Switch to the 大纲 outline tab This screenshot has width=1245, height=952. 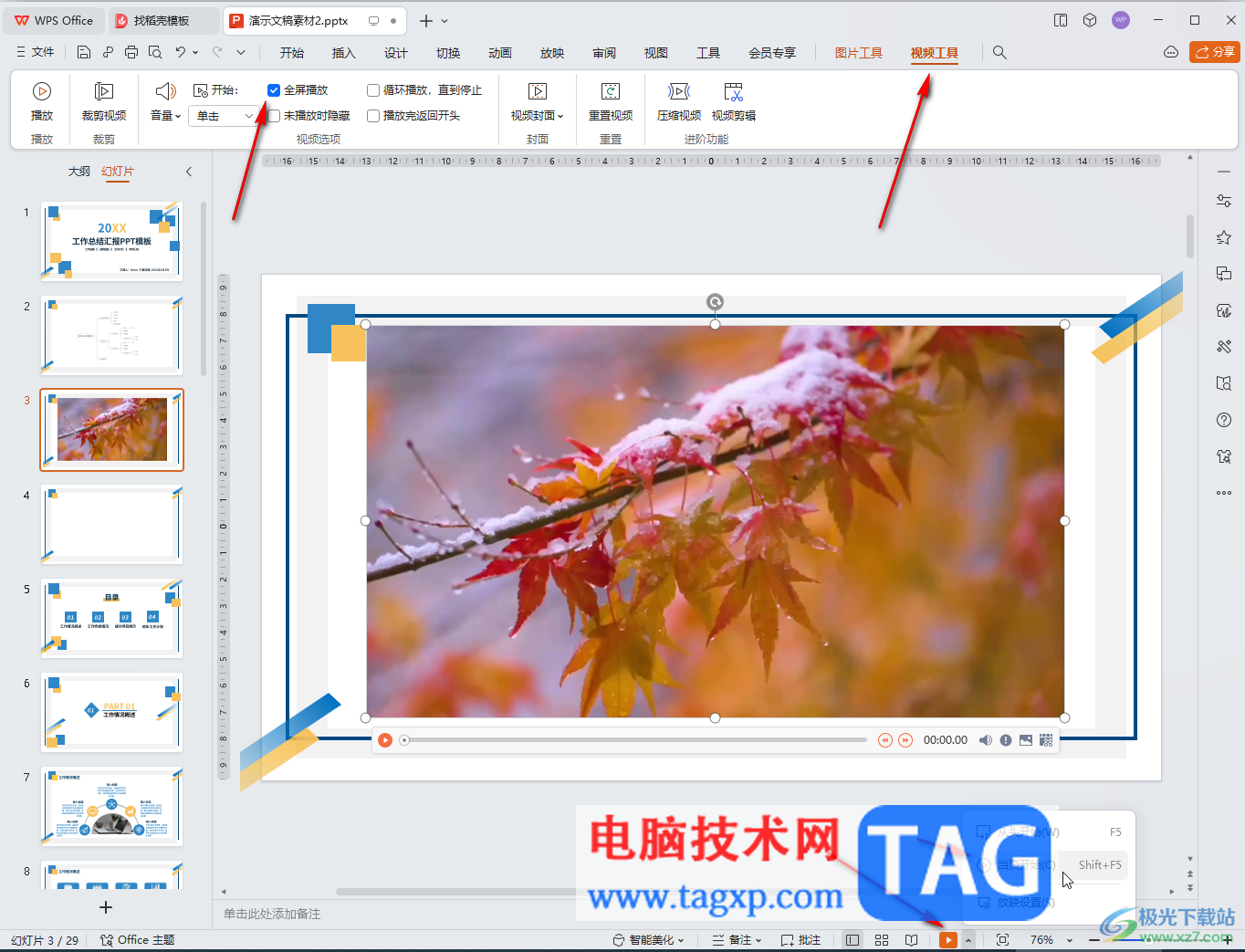(79, 172)
